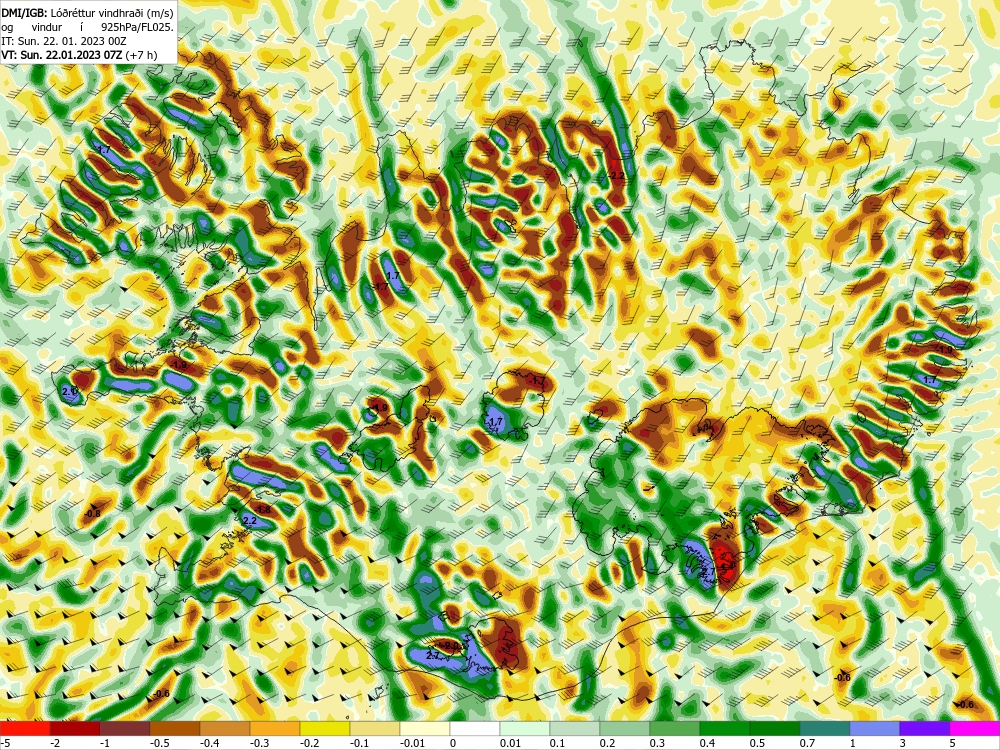Click the periwinkle blue swatch between 1 and 3
The height and width of the screenshot is (750, 1000).
point(875,728)
